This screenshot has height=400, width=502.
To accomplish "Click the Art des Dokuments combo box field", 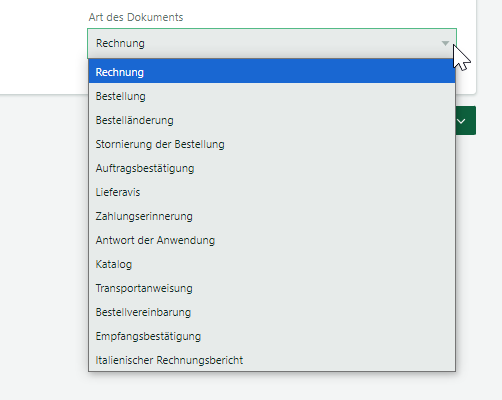I will [x=272, y=43].
